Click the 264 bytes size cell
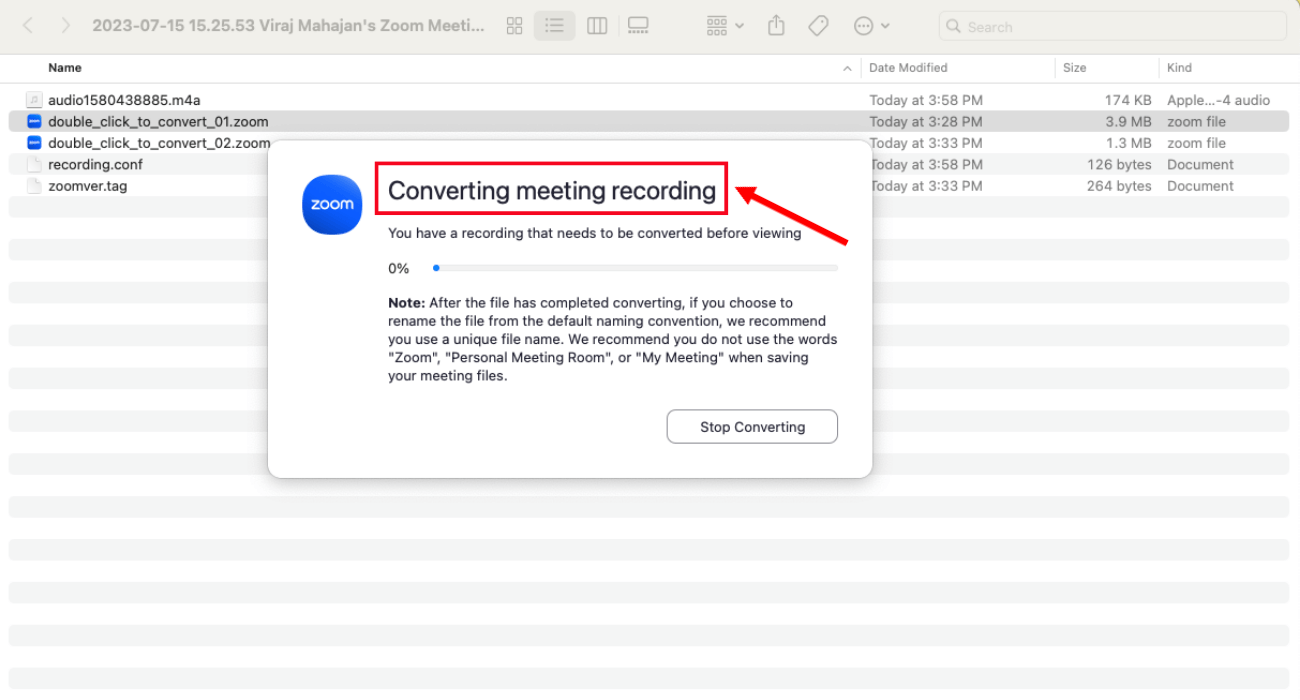The width and height of the screenshot is (1300, 700). pyautogui.click(x=1119, y=186)
